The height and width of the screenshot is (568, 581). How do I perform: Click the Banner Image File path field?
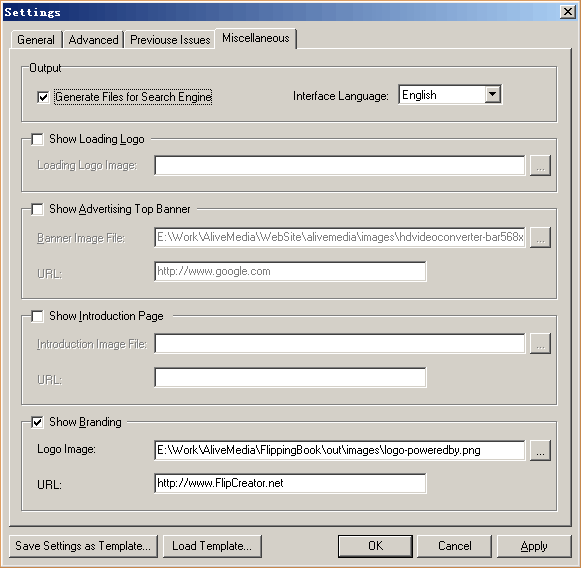tap(339, 238)
